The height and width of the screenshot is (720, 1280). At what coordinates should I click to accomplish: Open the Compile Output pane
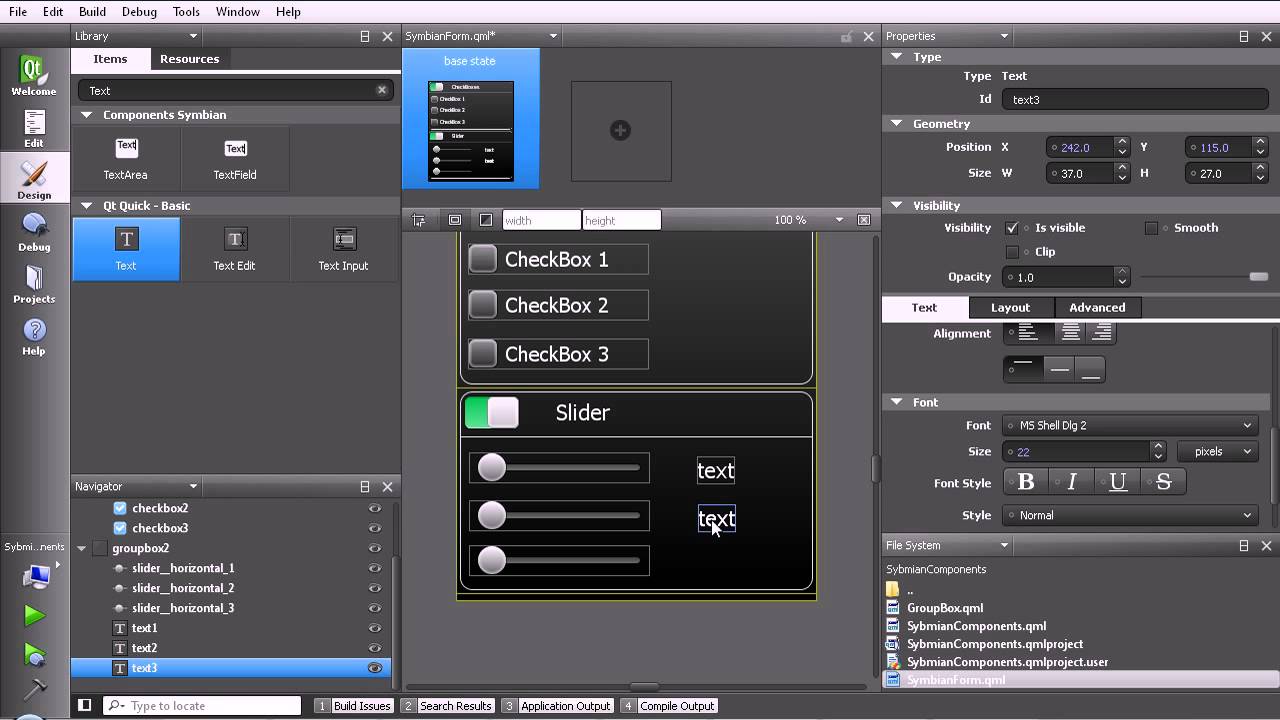(669, 706)
